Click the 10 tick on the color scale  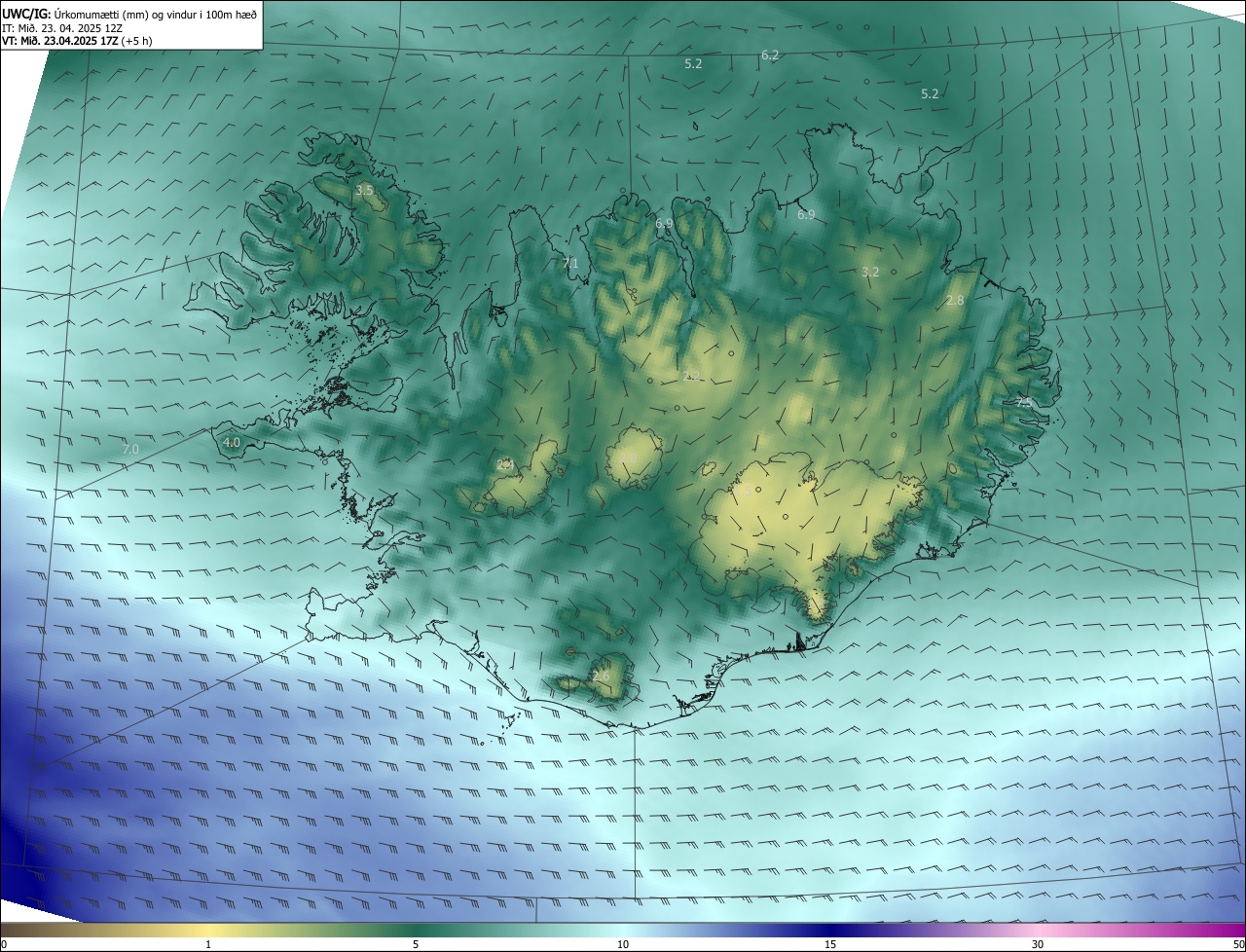coord(623,944)
